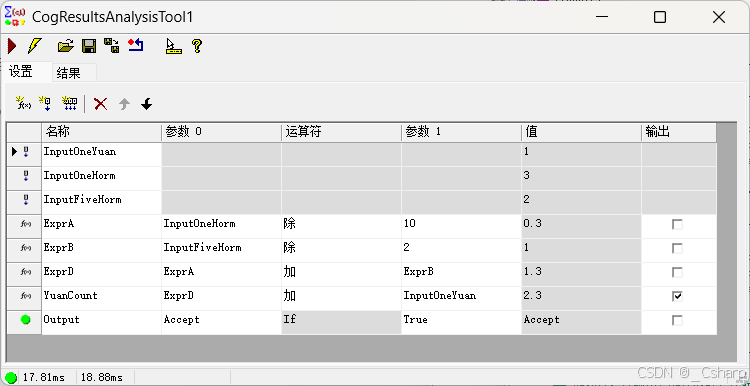This screenshot has height=386, width=750.
Task: Move the row down with the black arrow
Action: click(147, 104)
